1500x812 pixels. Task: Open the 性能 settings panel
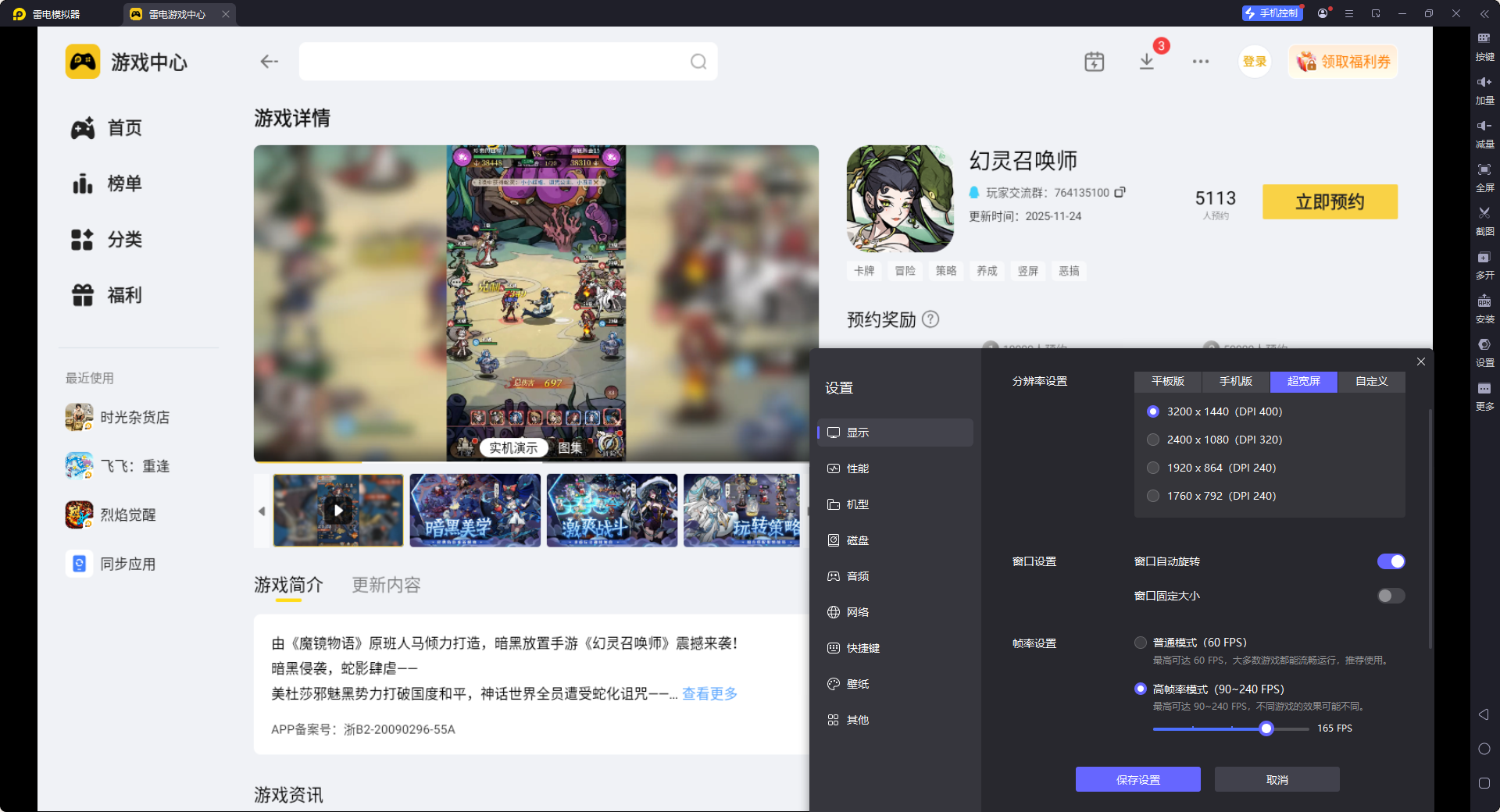(859, 468)
